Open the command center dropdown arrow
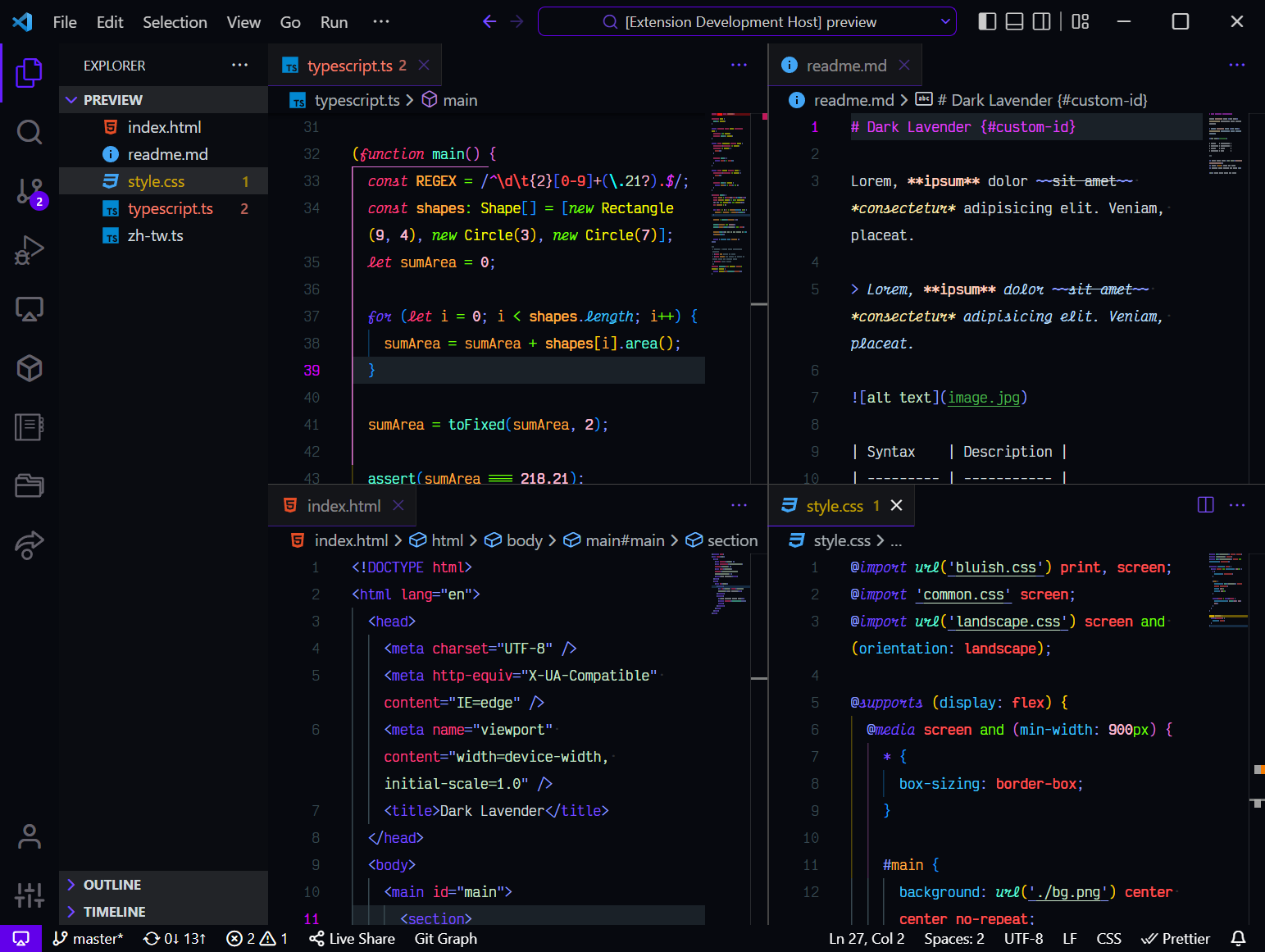This screenshot has height=952, width=1265. click(945, 21)
